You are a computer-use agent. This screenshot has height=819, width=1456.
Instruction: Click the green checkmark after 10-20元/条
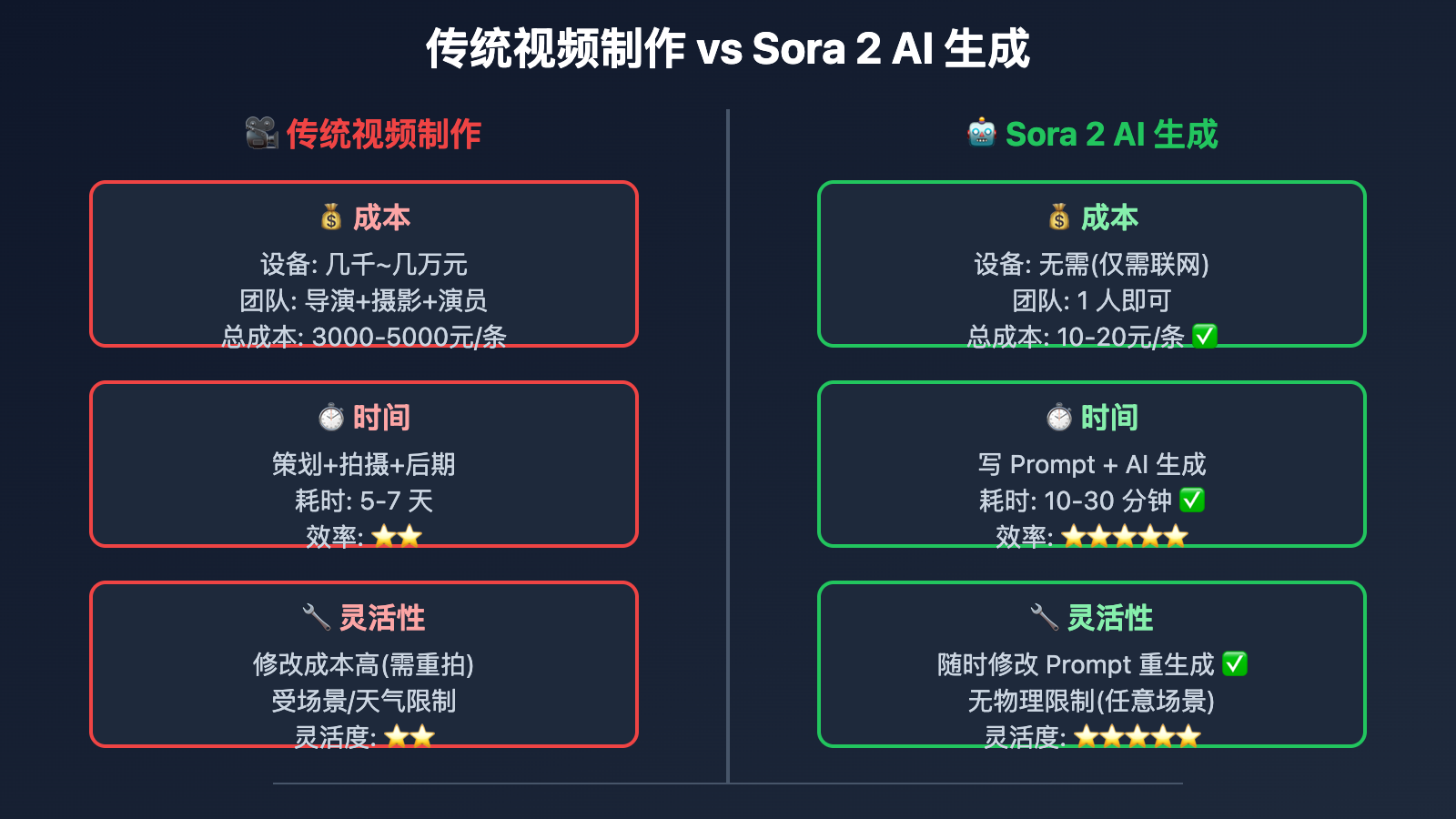[1205, 337]
